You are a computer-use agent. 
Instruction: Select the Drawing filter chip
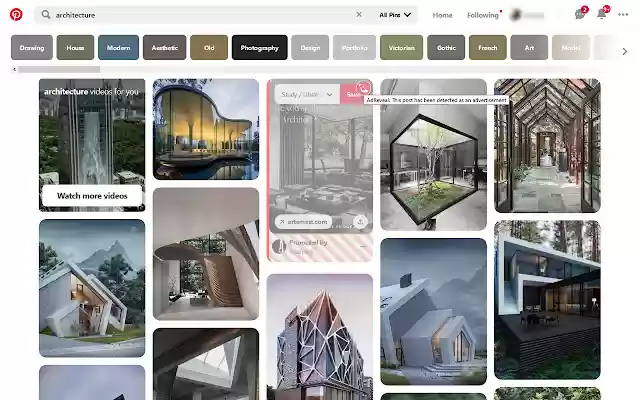[x=32, y=47]
